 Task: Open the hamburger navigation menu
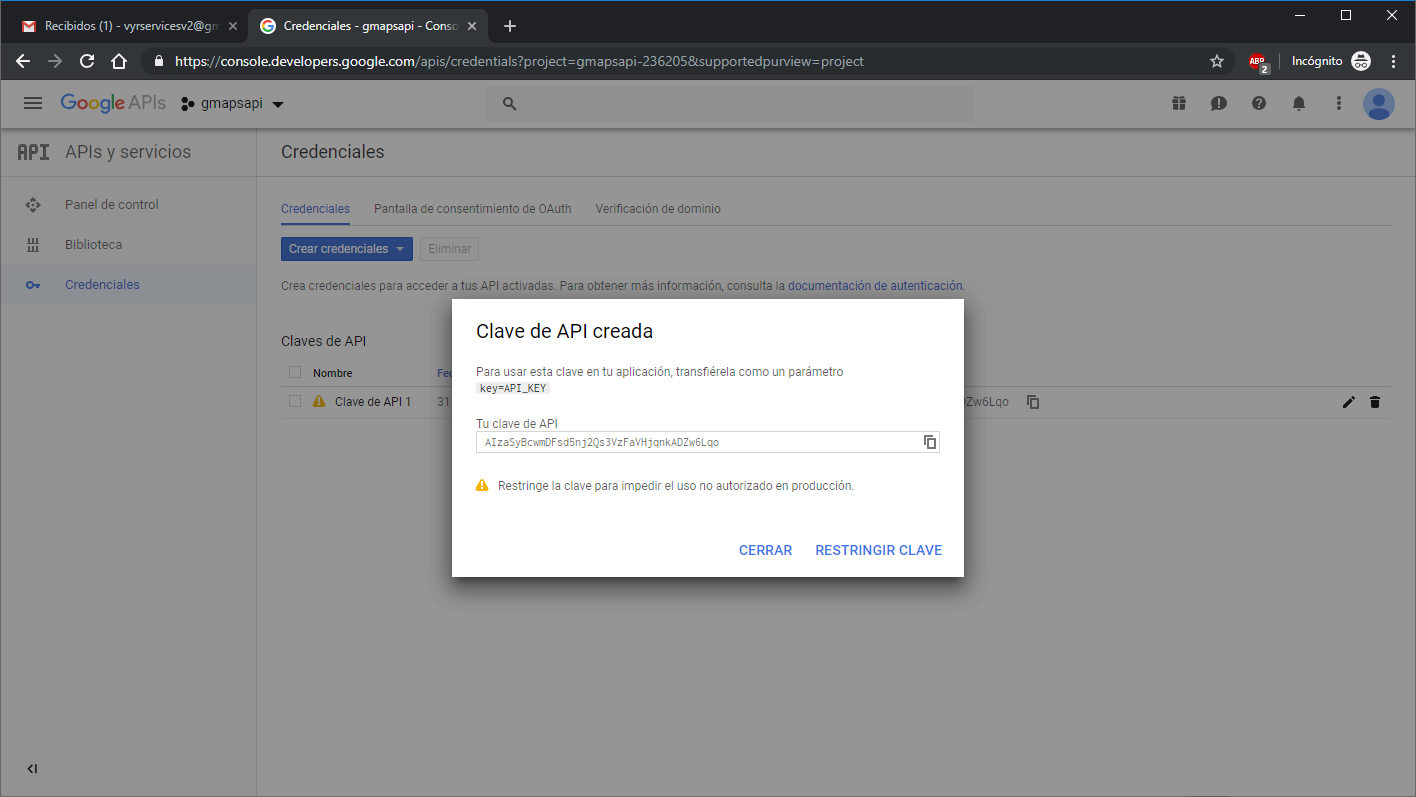coord(33,103)
